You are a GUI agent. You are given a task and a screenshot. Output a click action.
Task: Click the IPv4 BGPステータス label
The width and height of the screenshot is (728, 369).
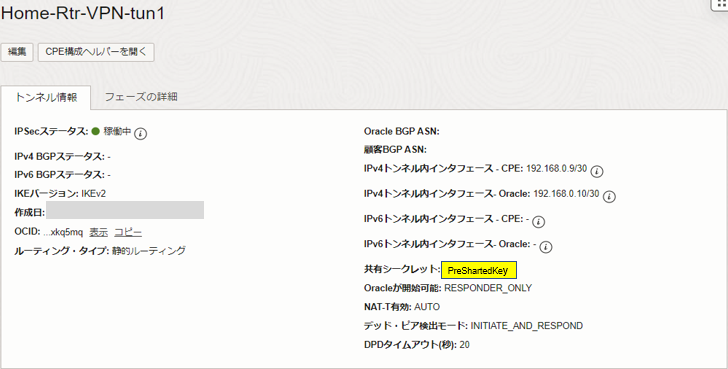point(59,157)
